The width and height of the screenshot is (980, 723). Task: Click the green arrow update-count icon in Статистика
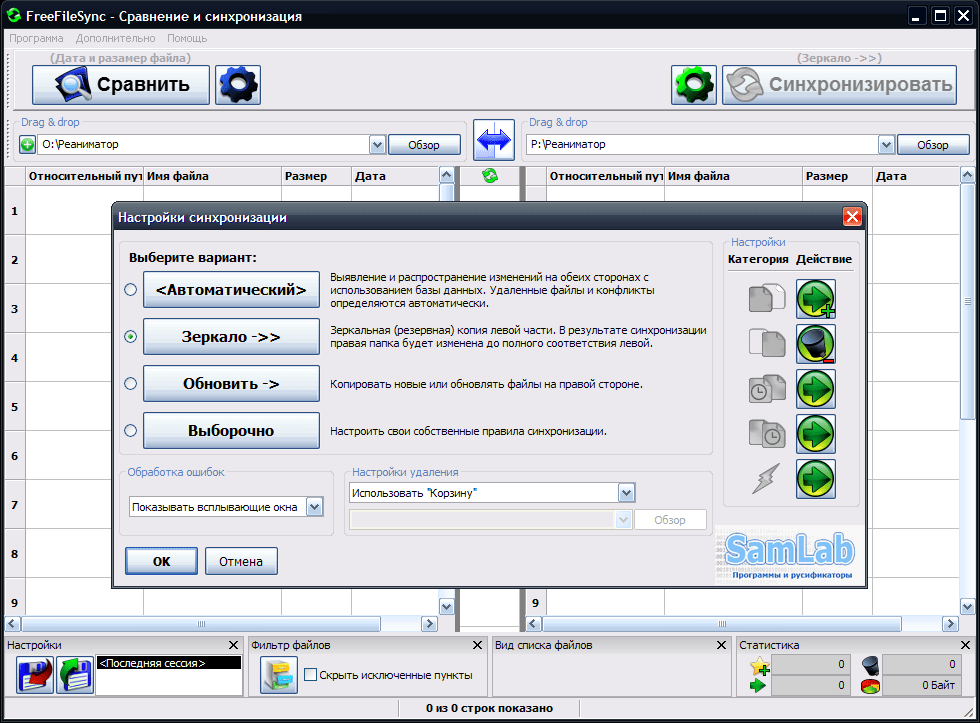(x=758, y=686)
